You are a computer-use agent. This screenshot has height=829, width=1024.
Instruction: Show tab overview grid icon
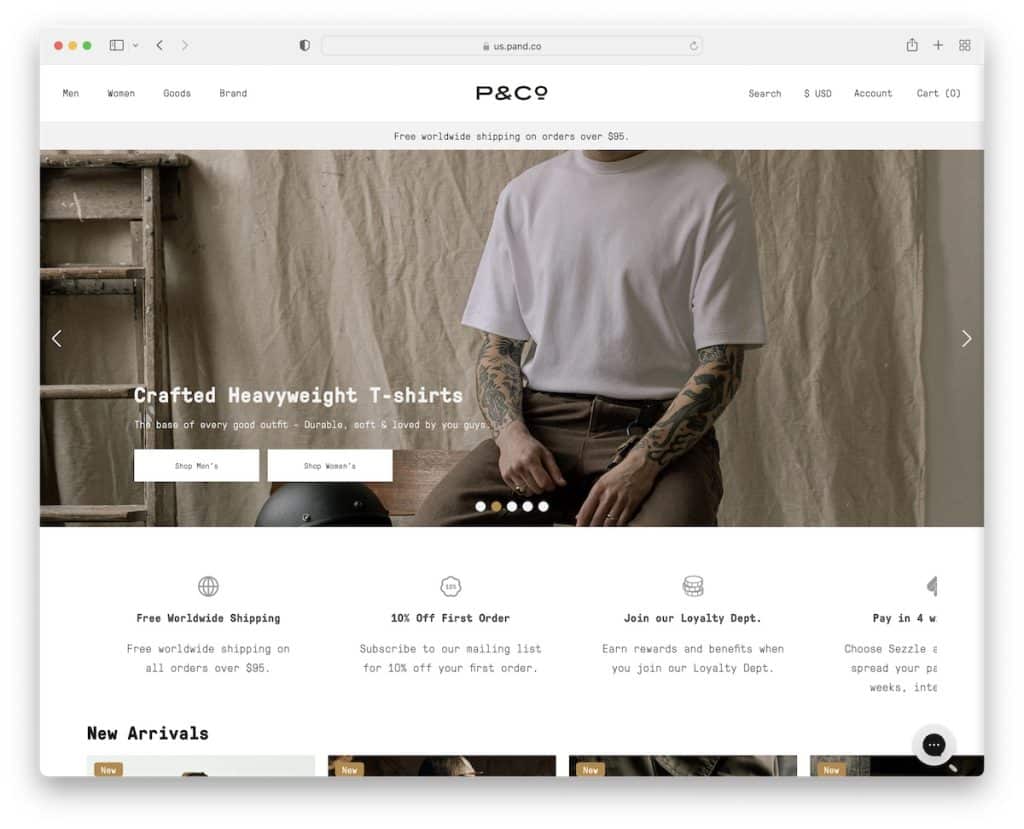tap(965, 45)
